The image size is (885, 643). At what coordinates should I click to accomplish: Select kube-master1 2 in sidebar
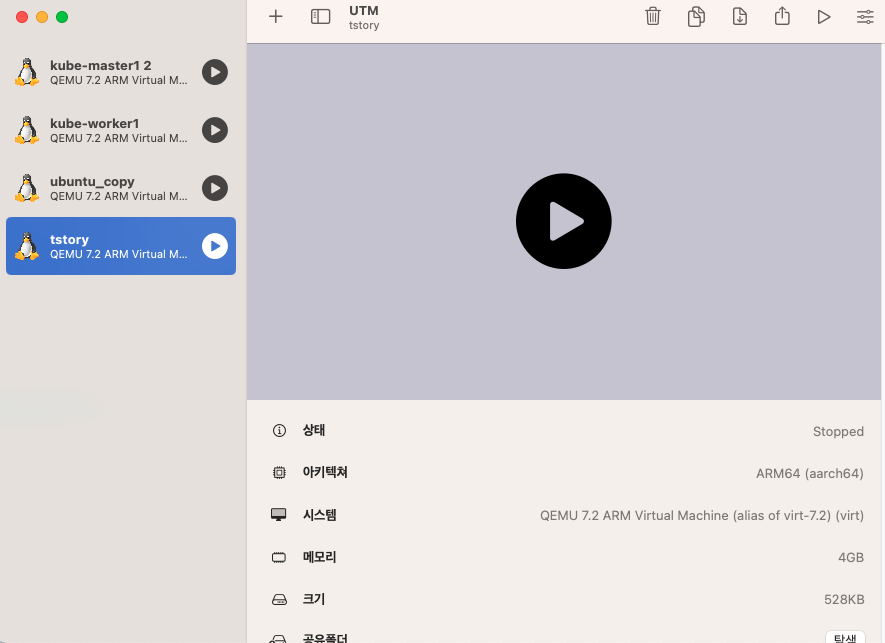[x=121, y=72]
